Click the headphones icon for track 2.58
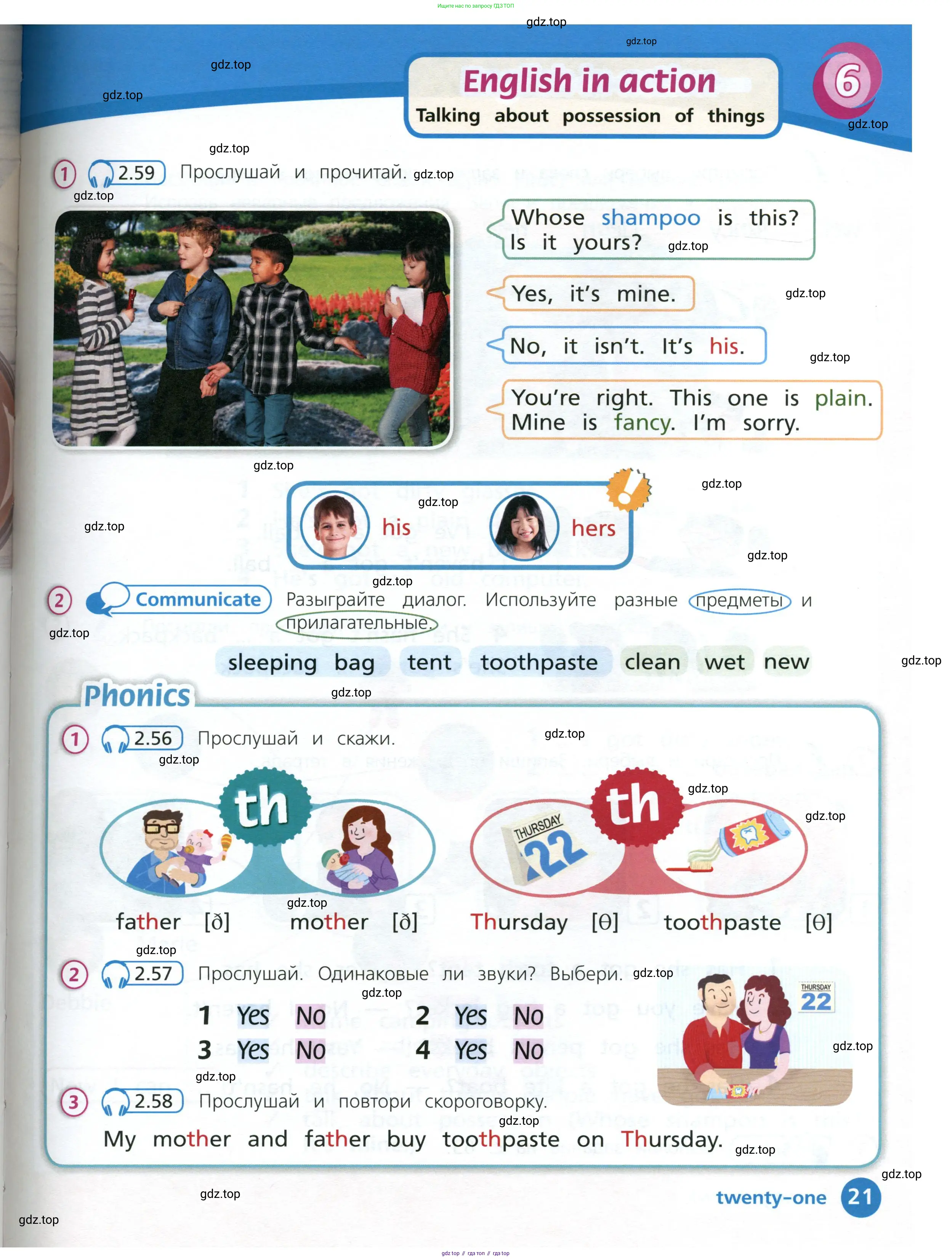Screen dimensions: 952x1260 click(x=114, y=1102)
